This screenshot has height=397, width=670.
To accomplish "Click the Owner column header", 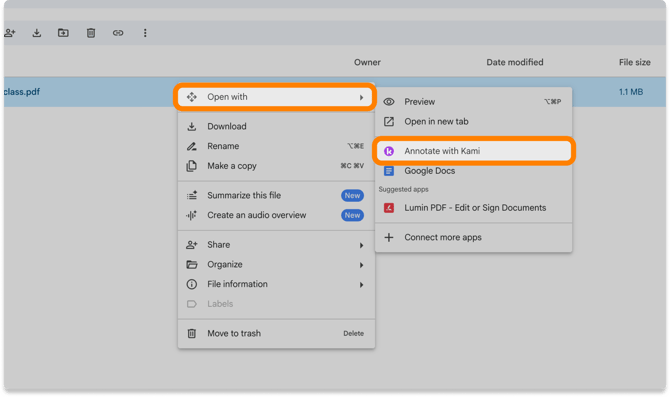I will 367,62.
